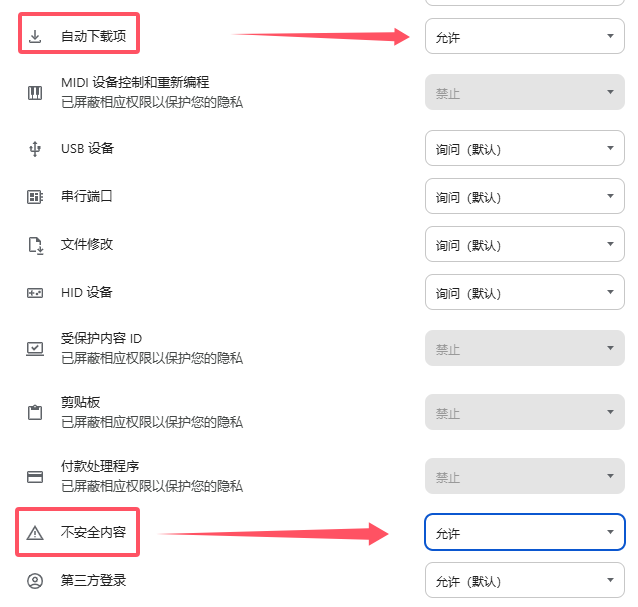Open the 文件修改 permission dropdown
638x607 pixels.
[x=524, y=245]
